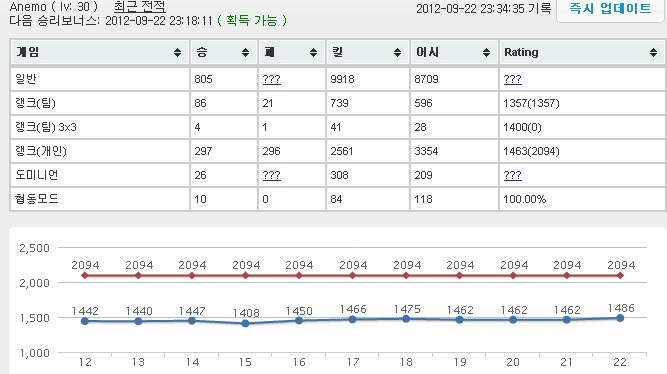Click the Rating column header text
Viewport: 667px width, 374px height.
(x=521, y=52)
